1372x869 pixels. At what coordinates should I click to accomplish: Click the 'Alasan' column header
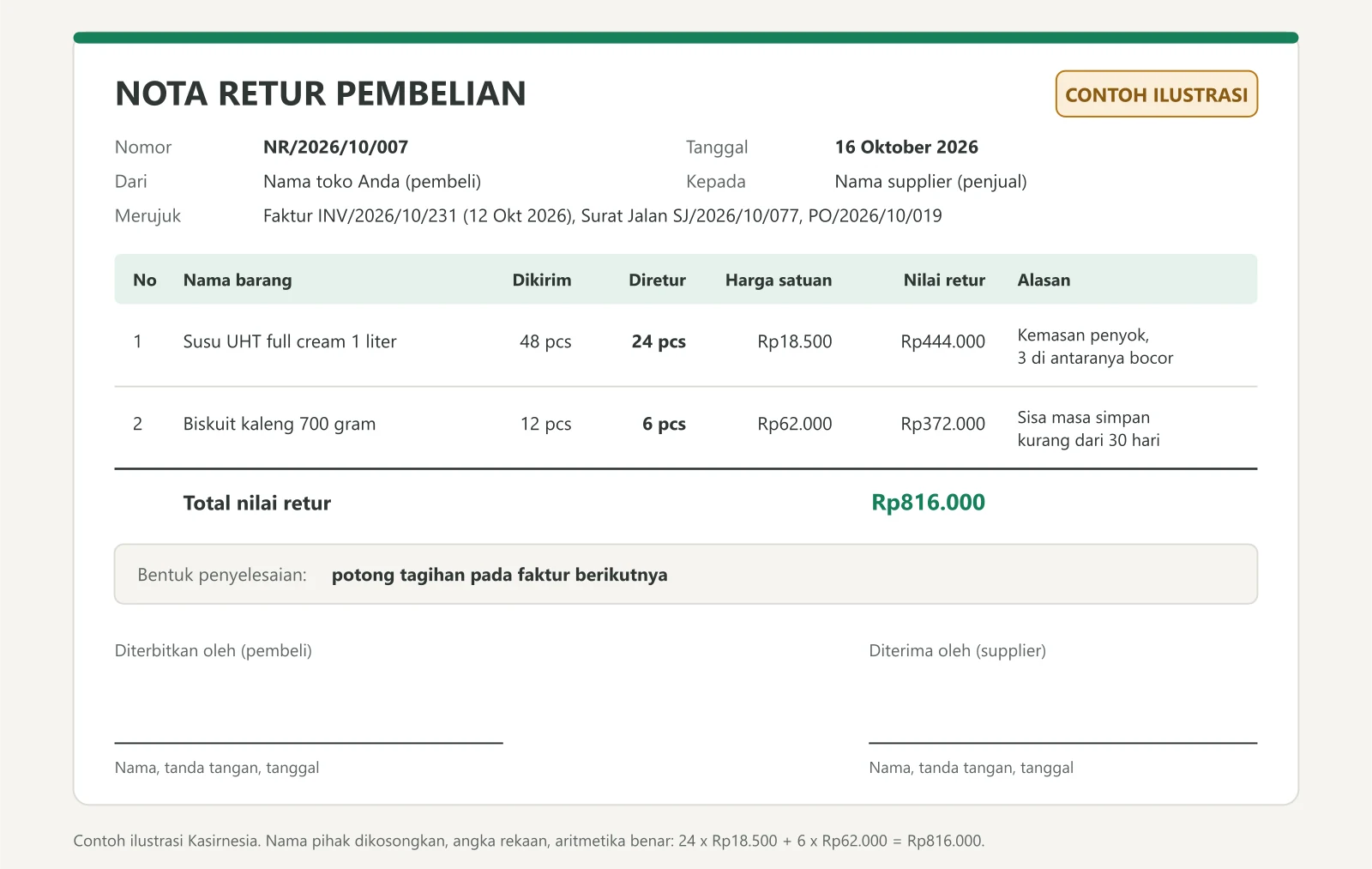tap(1044, 280)
